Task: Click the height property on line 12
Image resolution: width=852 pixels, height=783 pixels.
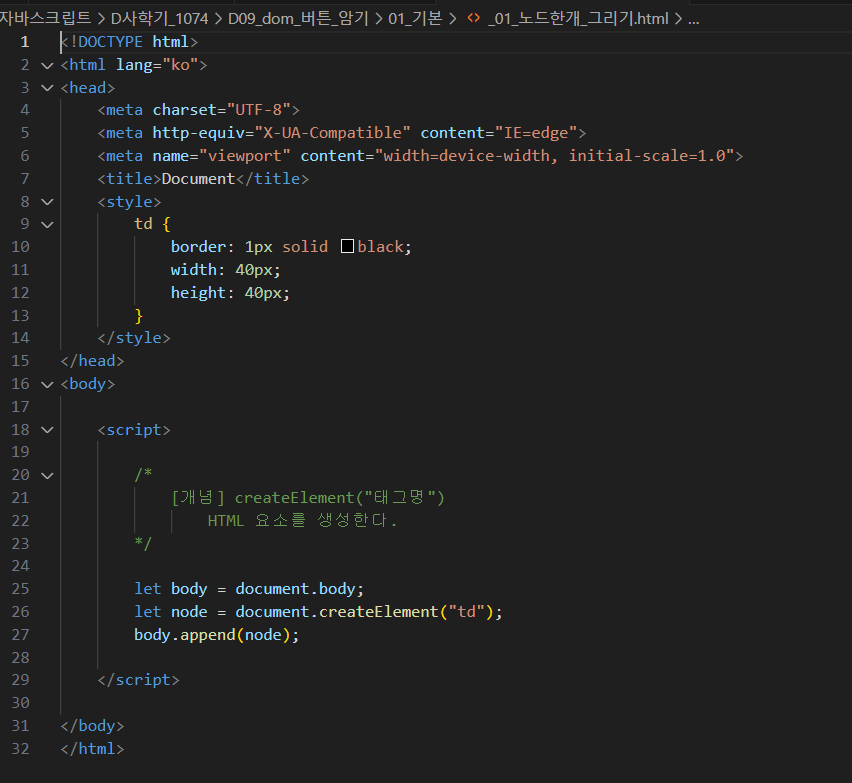Action: coord(198,293)
